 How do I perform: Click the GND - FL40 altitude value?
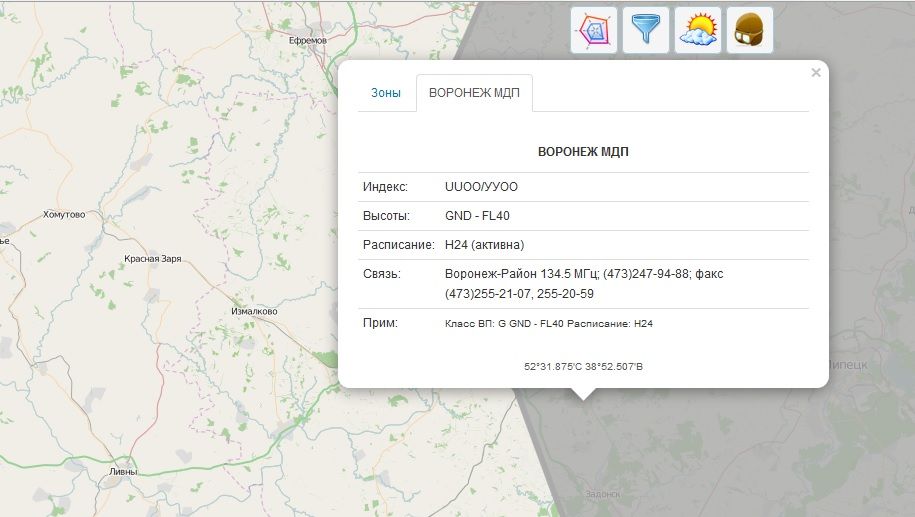pyautogui.click(x=478, y=216)
